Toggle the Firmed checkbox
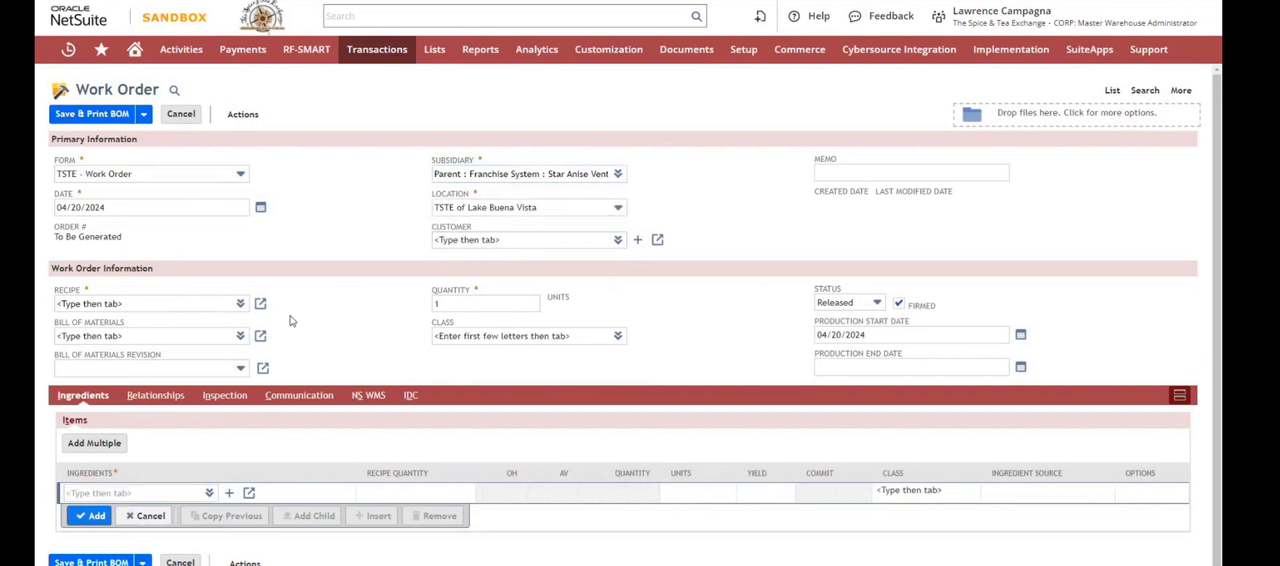The height and width of the screenshot is (566, 1280). click(x=898, y=303)
